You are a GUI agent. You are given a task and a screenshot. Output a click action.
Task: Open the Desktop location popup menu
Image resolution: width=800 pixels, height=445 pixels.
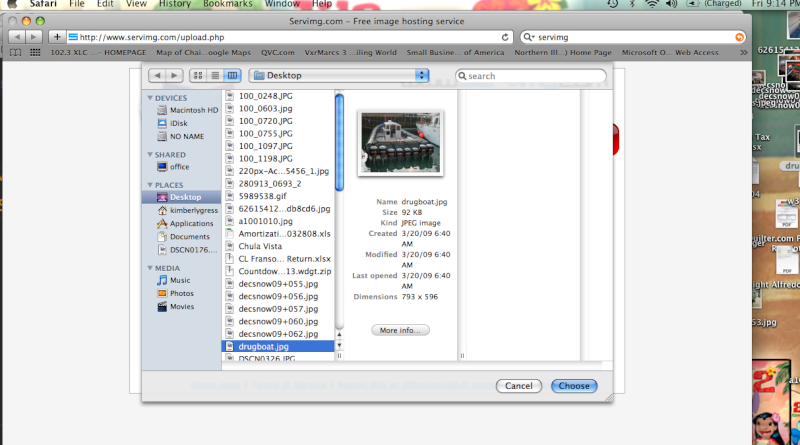[339, 76]
